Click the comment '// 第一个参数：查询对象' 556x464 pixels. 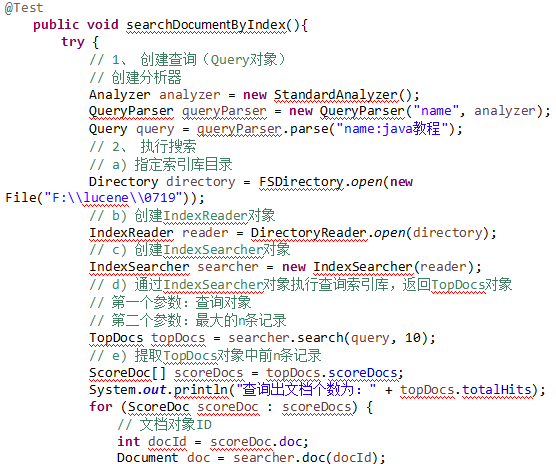(170, 302)
